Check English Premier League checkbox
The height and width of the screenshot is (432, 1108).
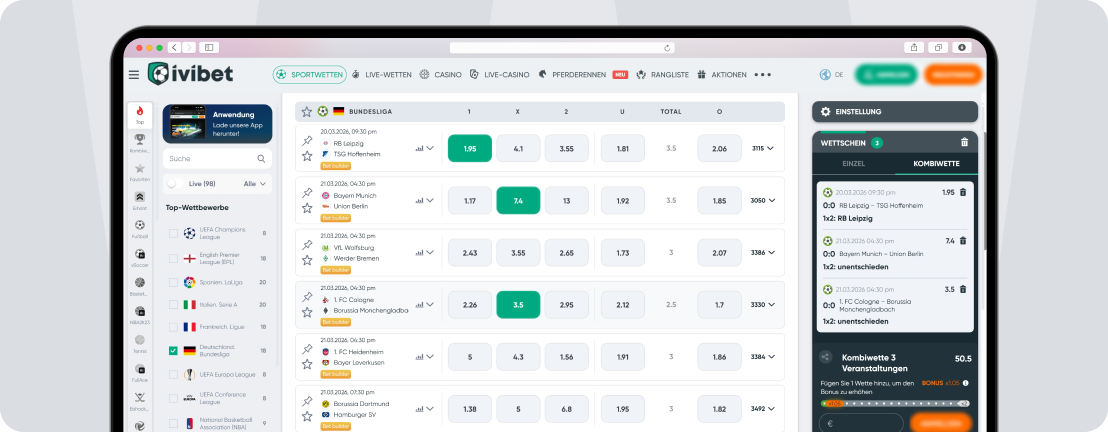(173, 259)
